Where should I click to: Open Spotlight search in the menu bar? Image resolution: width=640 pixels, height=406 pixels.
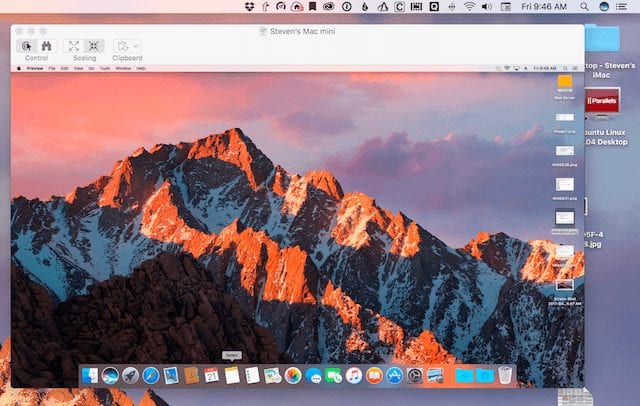click(x=582, y=7)
